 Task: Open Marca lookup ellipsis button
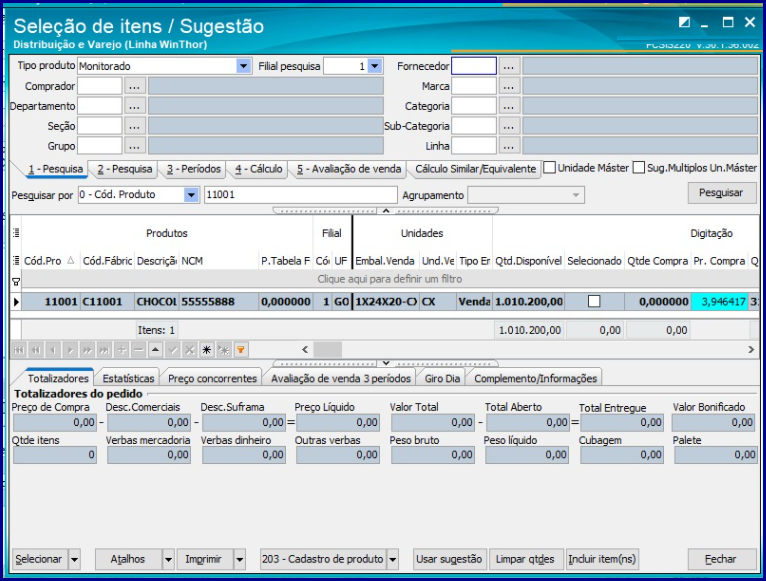(x=509, y=86)
